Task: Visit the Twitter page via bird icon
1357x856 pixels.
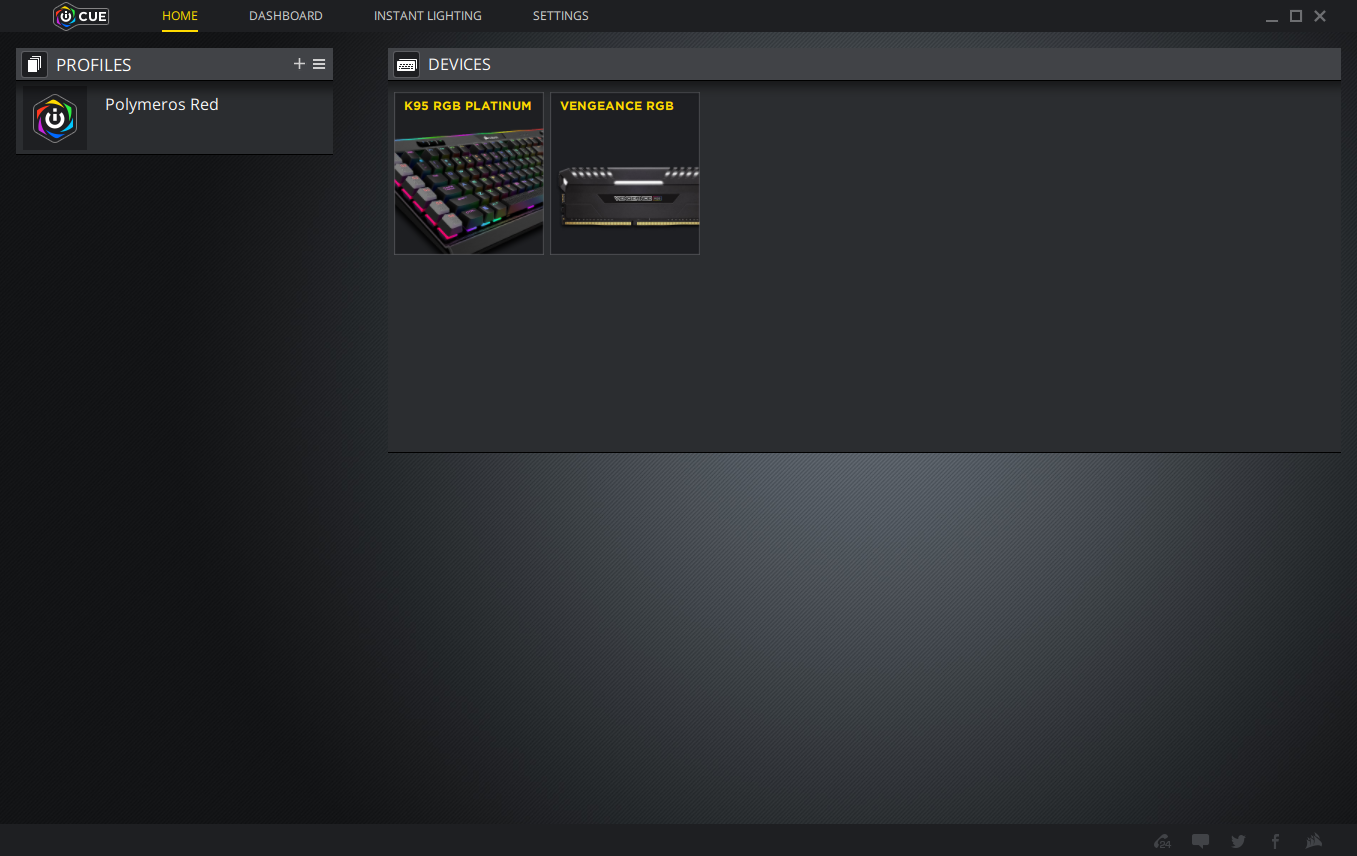Action: [x=1238, y=841]
